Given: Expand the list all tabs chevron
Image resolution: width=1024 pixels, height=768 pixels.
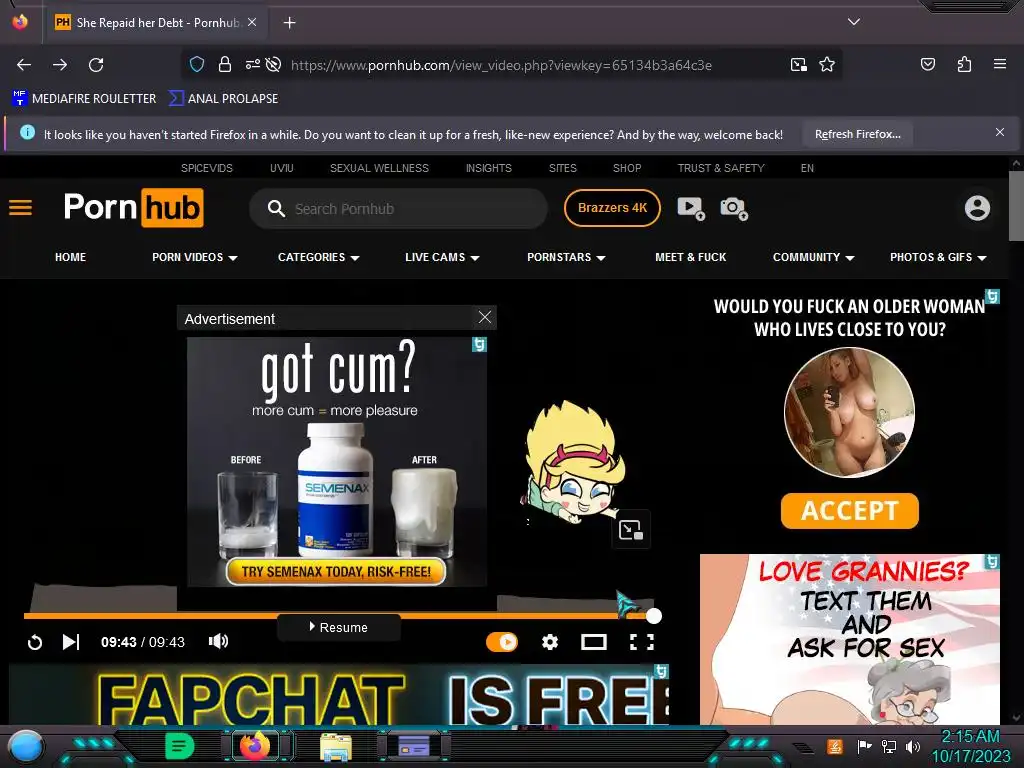Looking at the screenshot, I should coord(854,22).
